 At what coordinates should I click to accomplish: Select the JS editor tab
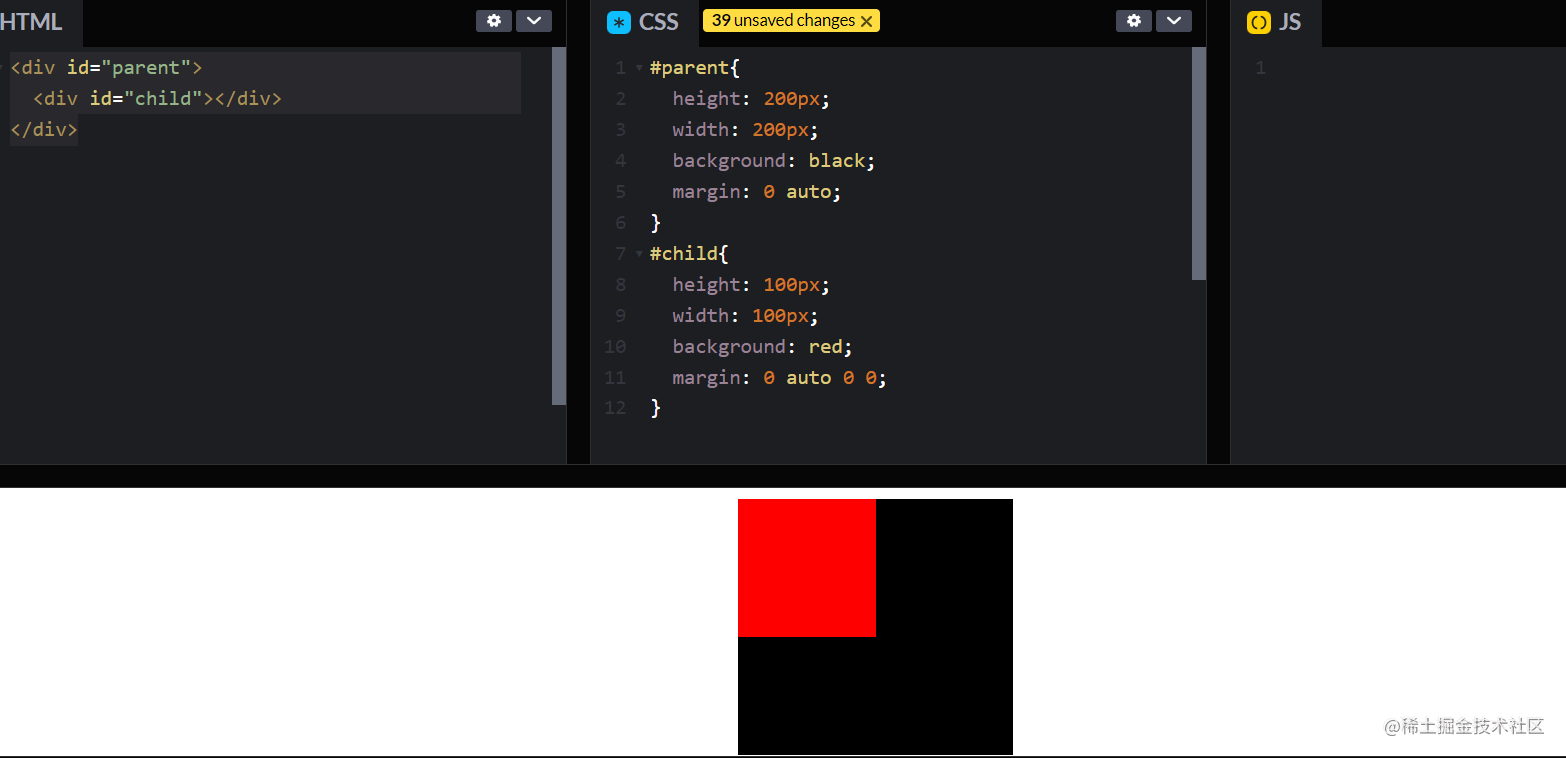click(1276, 22)
